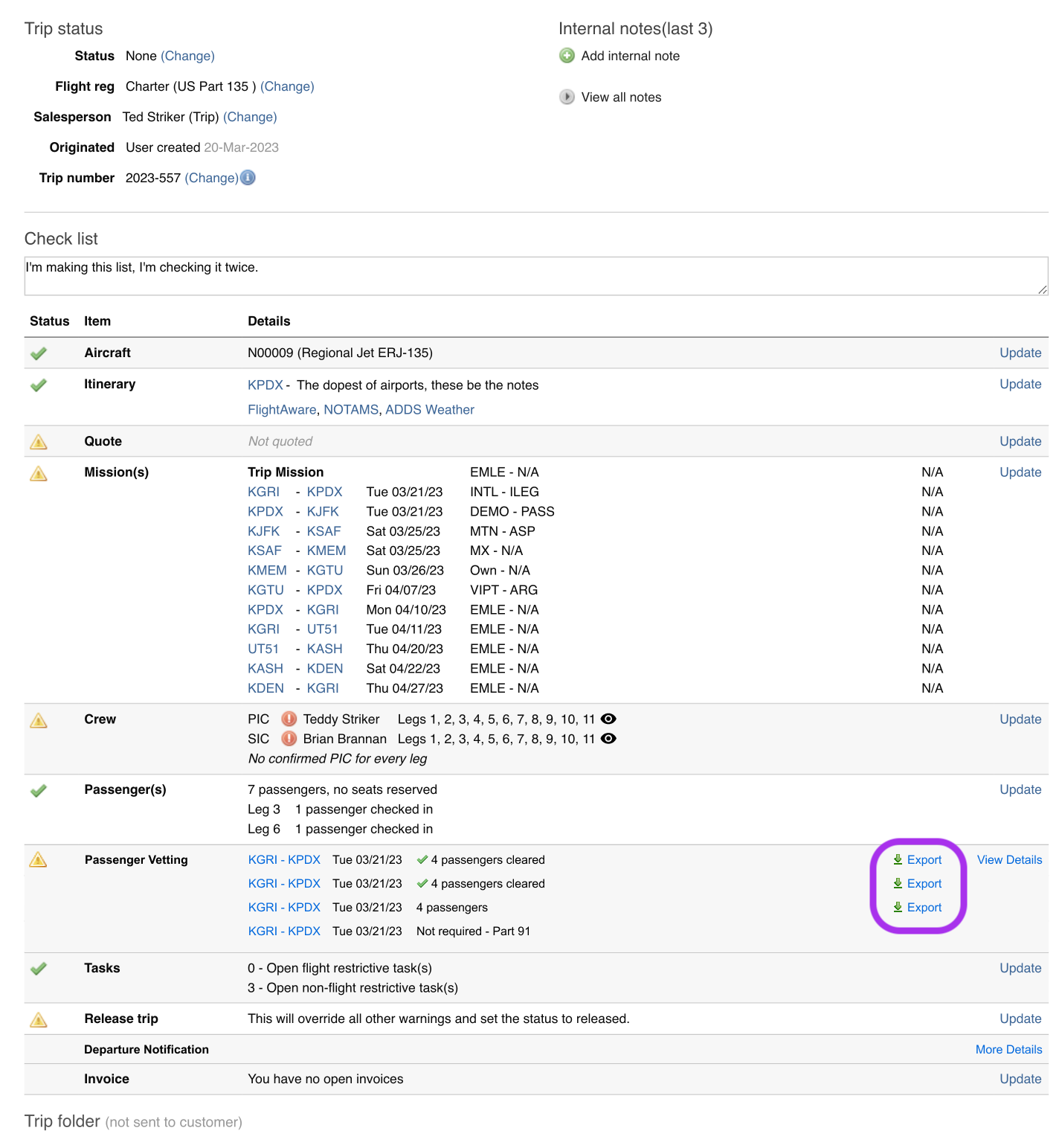The height and width of the screenshot is (1148, 1062).
Task: Click the second Export download icon
Action: tap(898, 883)
